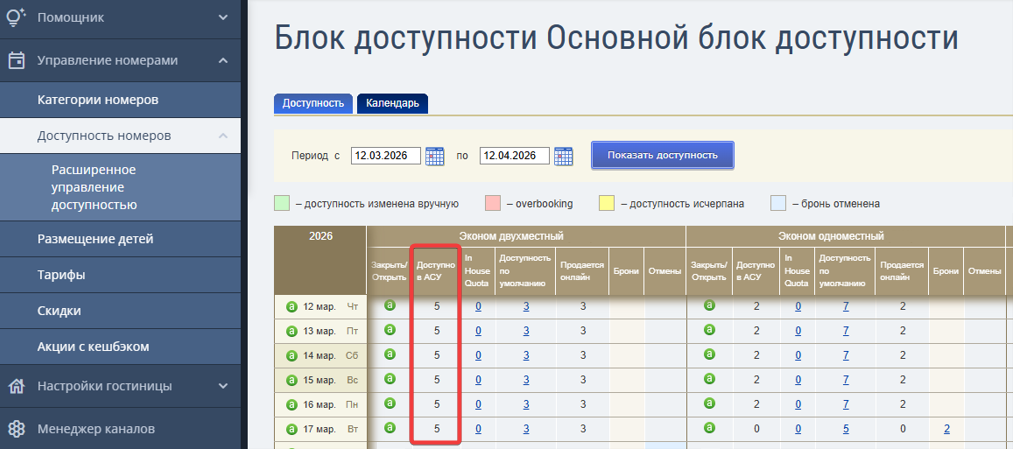The width and height of the screenshot is (1013, 449).
Task: Click the green date icon for 17 мар.
Action: tap(291, 429)
